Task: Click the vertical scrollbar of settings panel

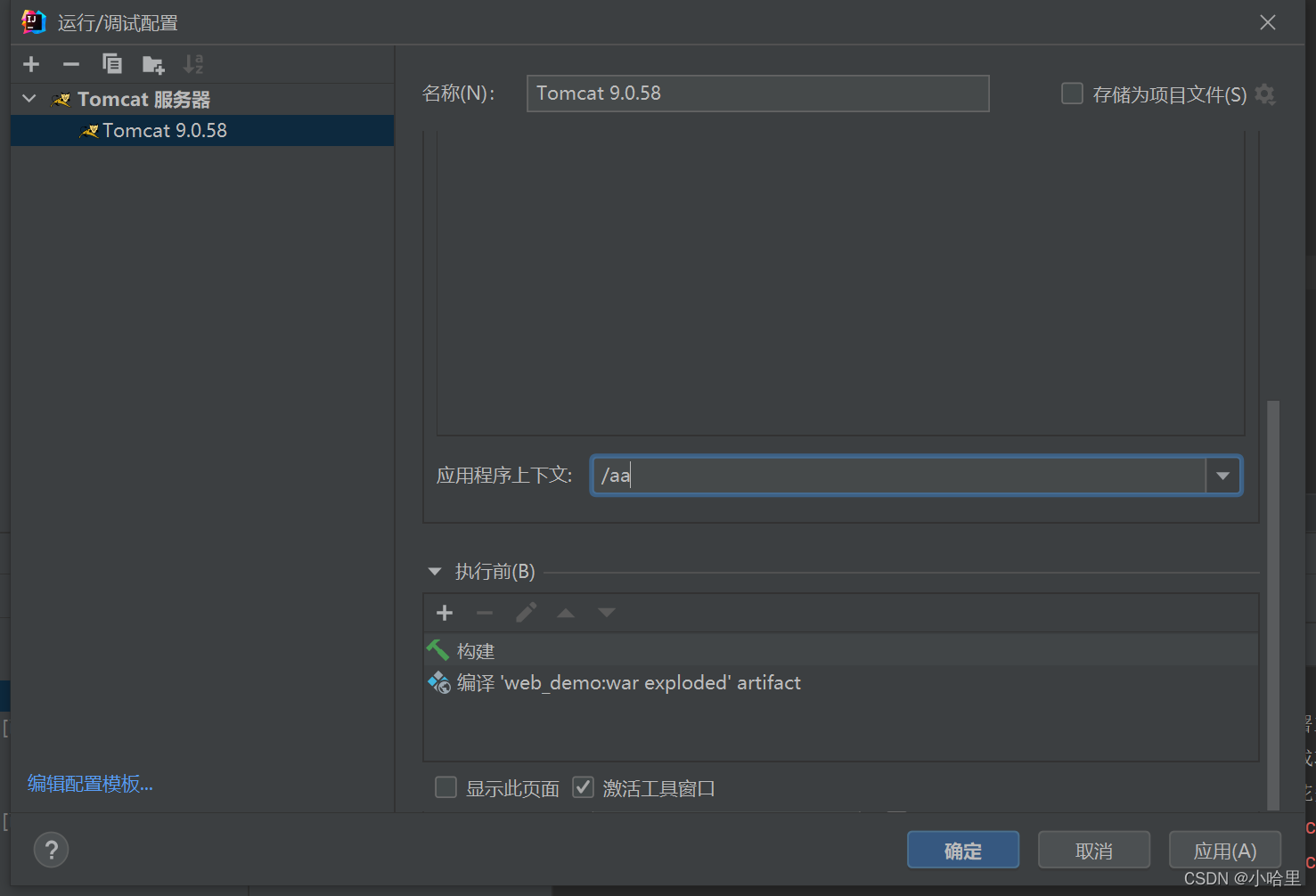Action: tap(1273, 606)
